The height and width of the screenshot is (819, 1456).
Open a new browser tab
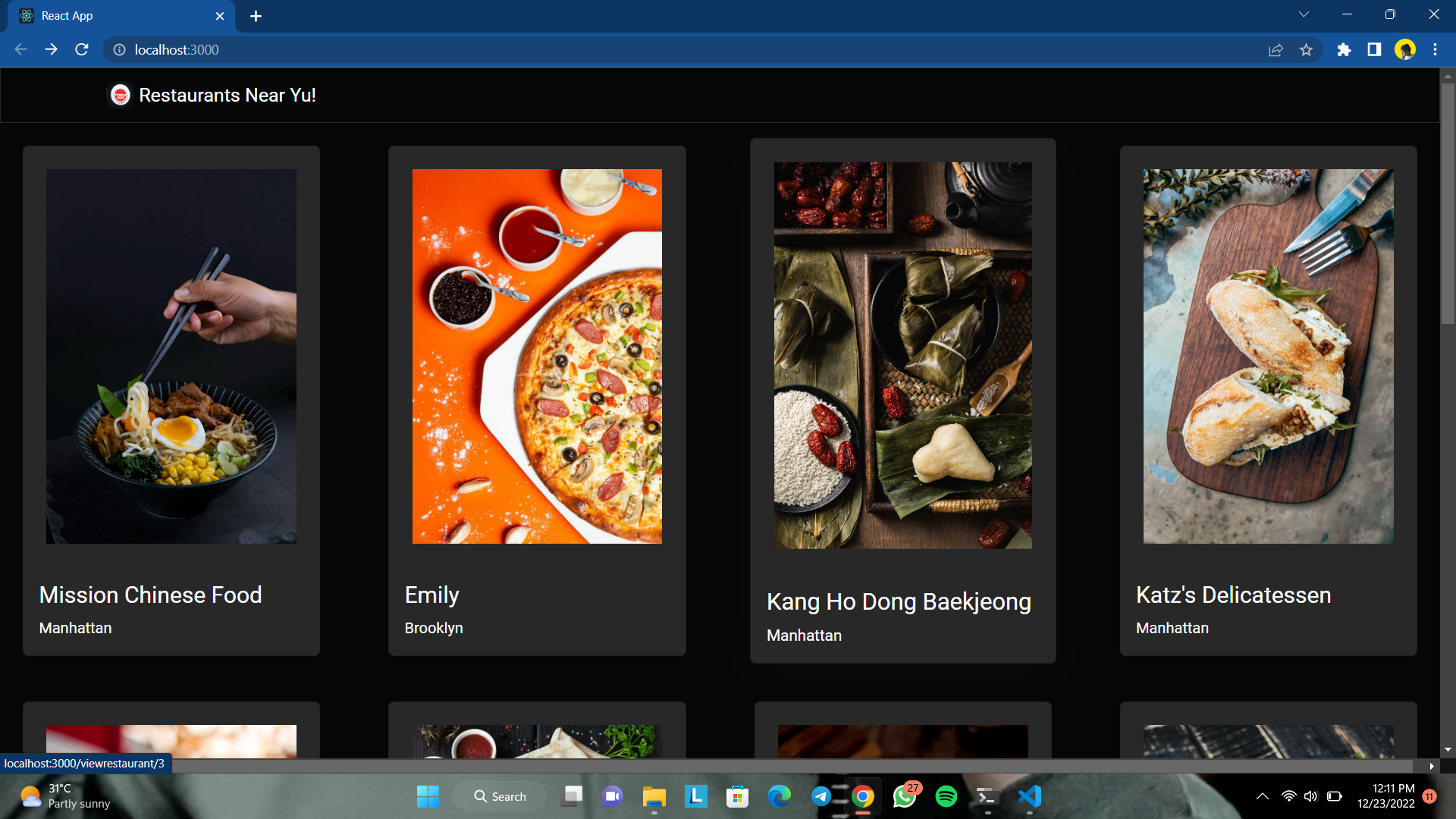tap(256, 15)
